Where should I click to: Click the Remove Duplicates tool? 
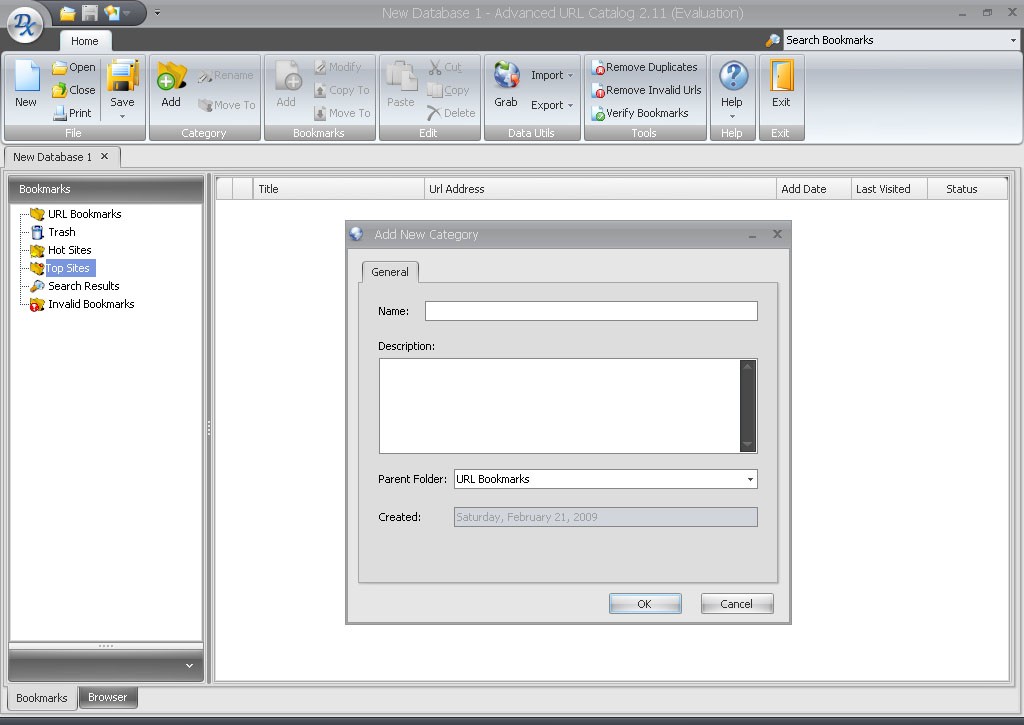point(645,67)
